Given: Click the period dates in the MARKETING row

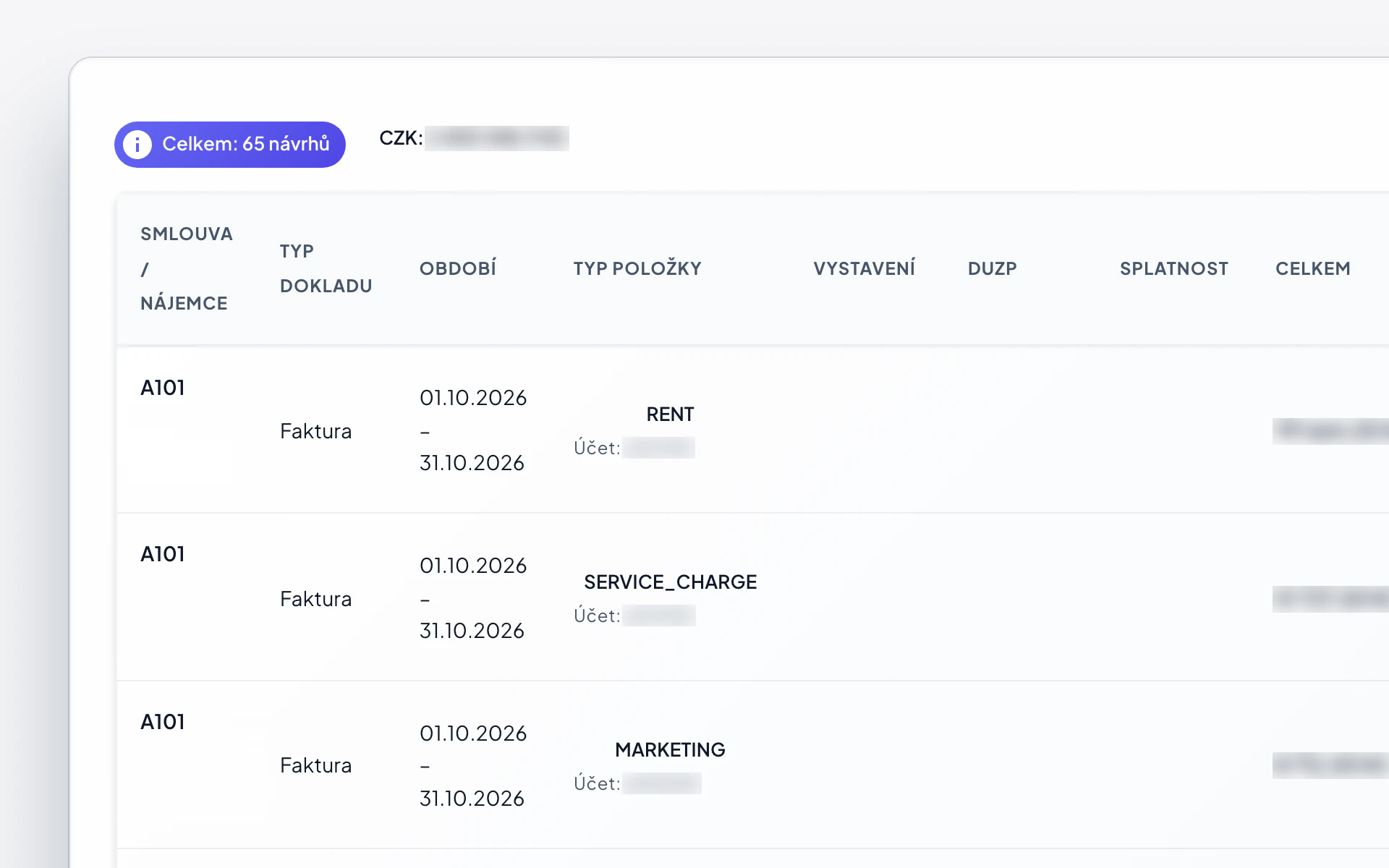Looking at the screenshot, I should (x=473, y=766).
